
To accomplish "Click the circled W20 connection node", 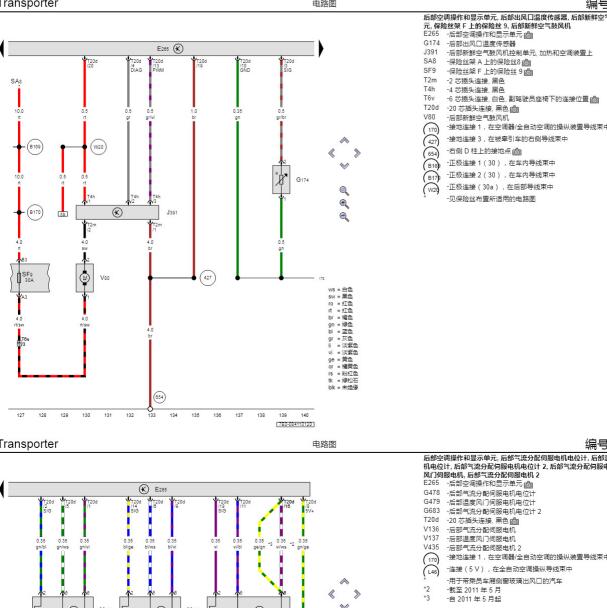I will coord(98,147).
